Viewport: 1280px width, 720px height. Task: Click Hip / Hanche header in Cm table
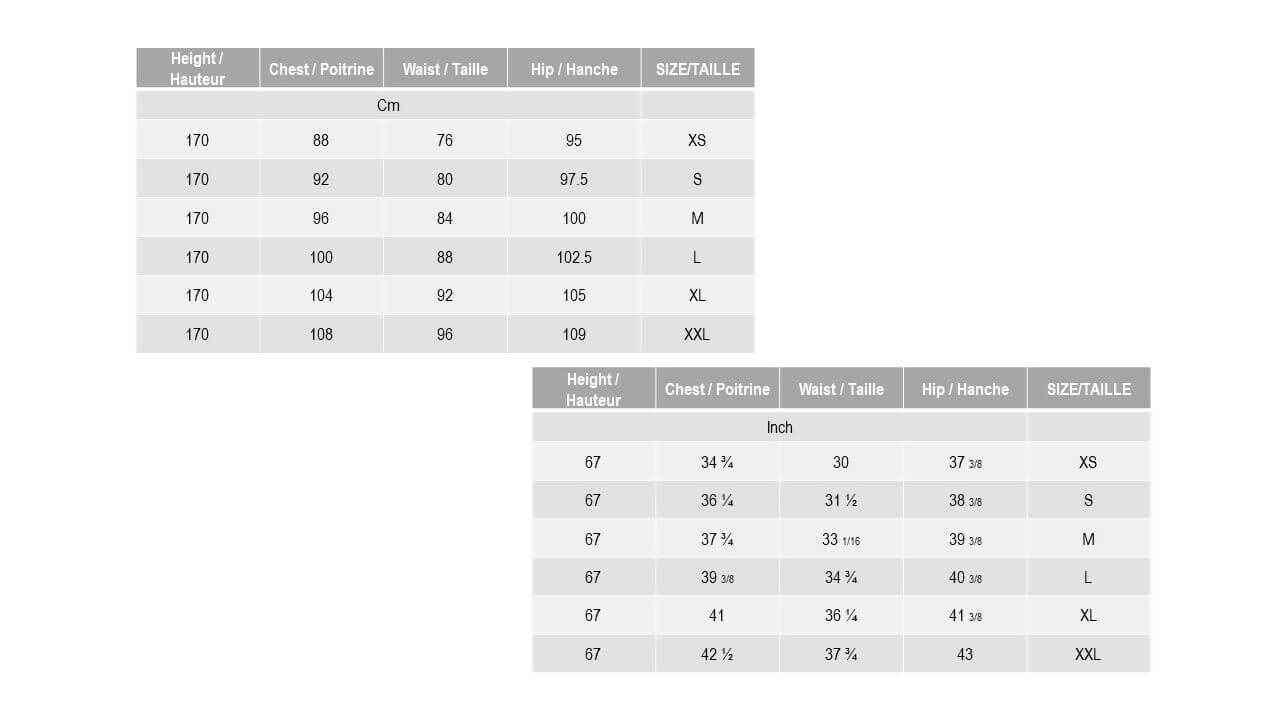click(574, 69)
